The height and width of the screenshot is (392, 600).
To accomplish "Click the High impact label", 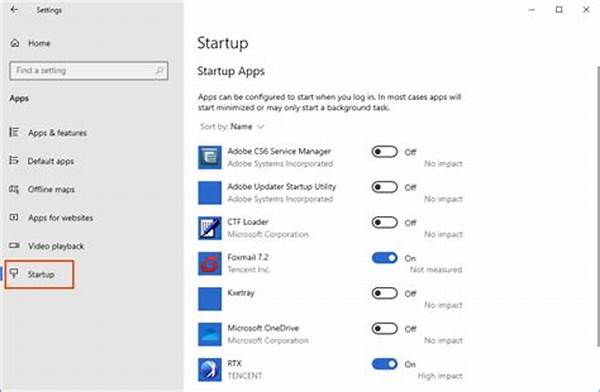I will [440, 376].
